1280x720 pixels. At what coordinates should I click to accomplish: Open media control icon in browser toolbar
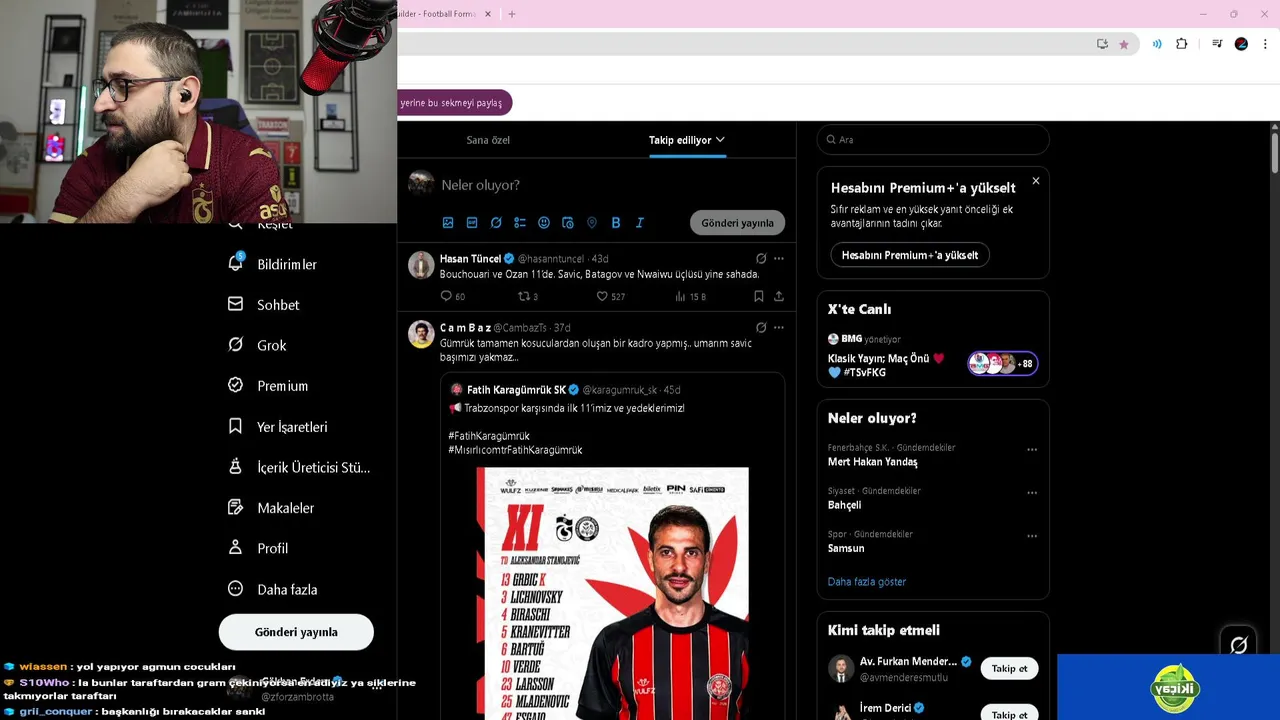click(x=1217, y=44)
